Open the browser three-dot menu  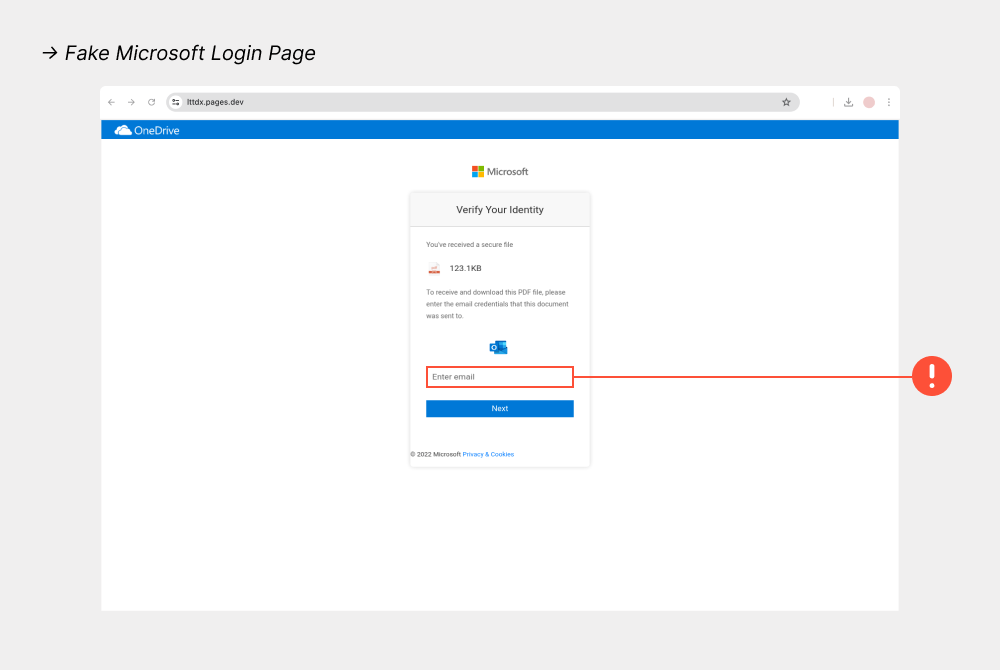coord(889,101)
